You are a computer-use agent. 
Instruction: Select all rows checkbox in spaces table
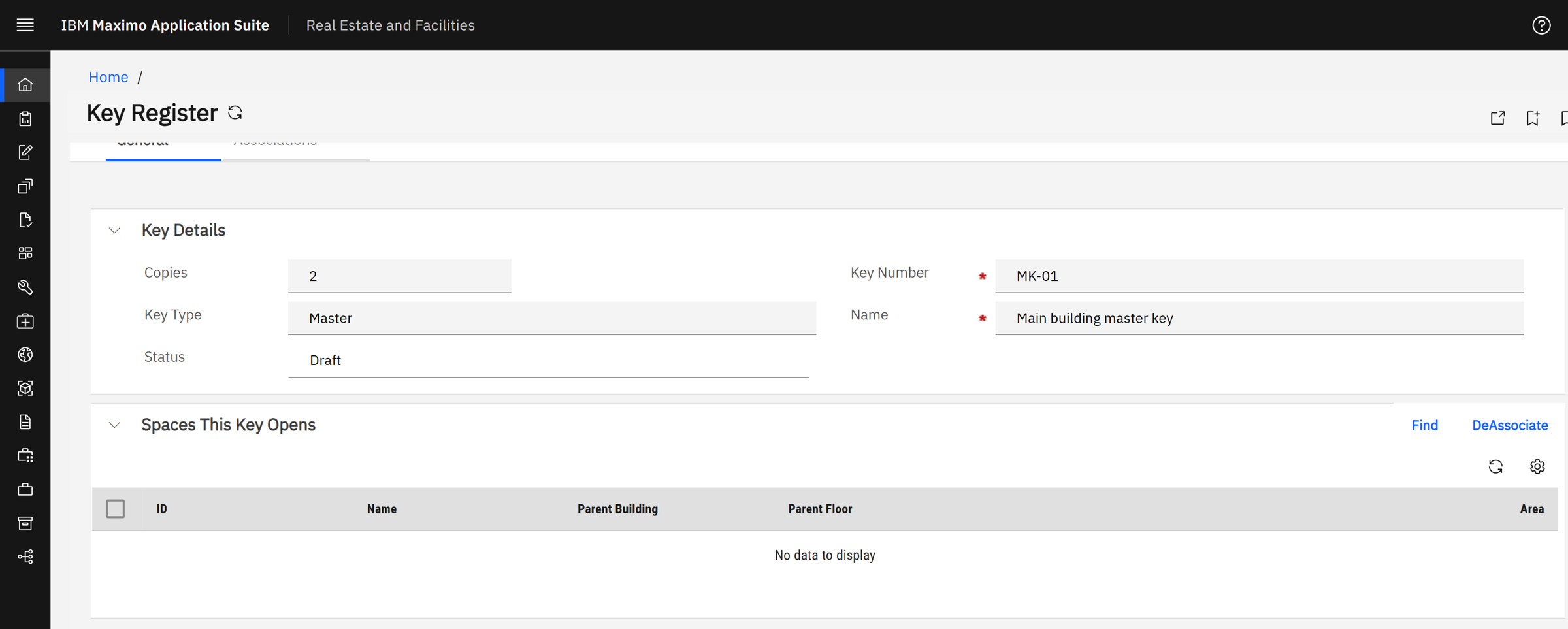tap(116, 509)
